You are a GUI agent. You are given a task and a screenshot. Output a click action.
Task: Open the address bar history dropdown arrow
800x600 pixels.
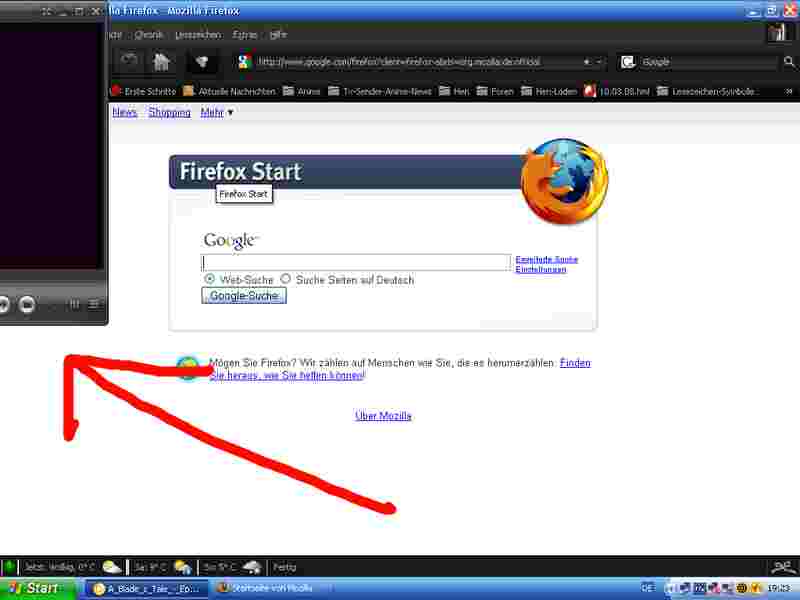[600, 62]
